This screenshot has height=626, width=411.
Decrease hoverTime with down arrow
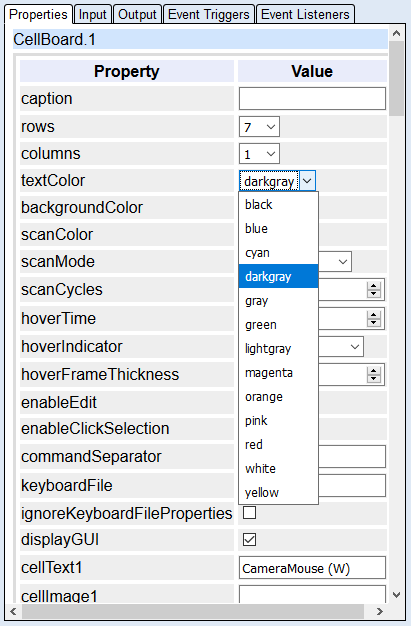(x=373, y=323)
